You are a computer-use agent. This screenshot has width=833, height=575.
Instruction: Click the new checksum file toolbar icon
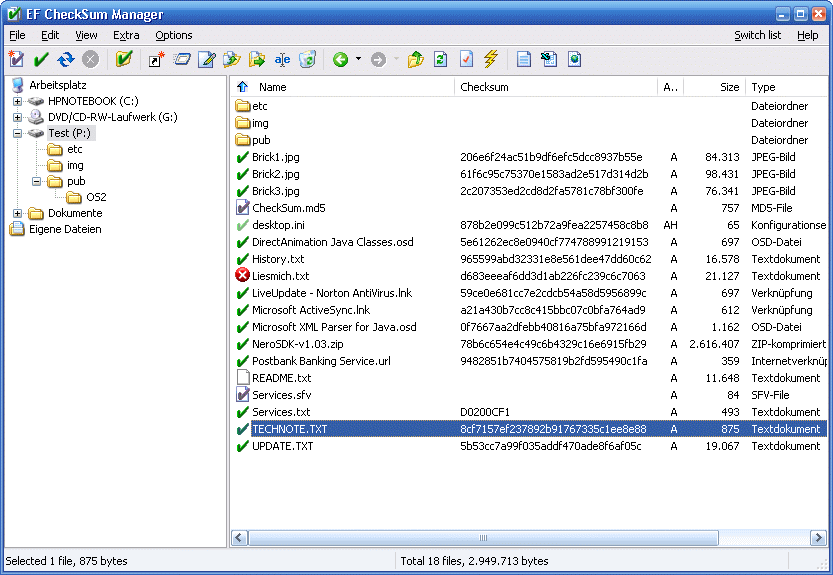click(17, 59)
